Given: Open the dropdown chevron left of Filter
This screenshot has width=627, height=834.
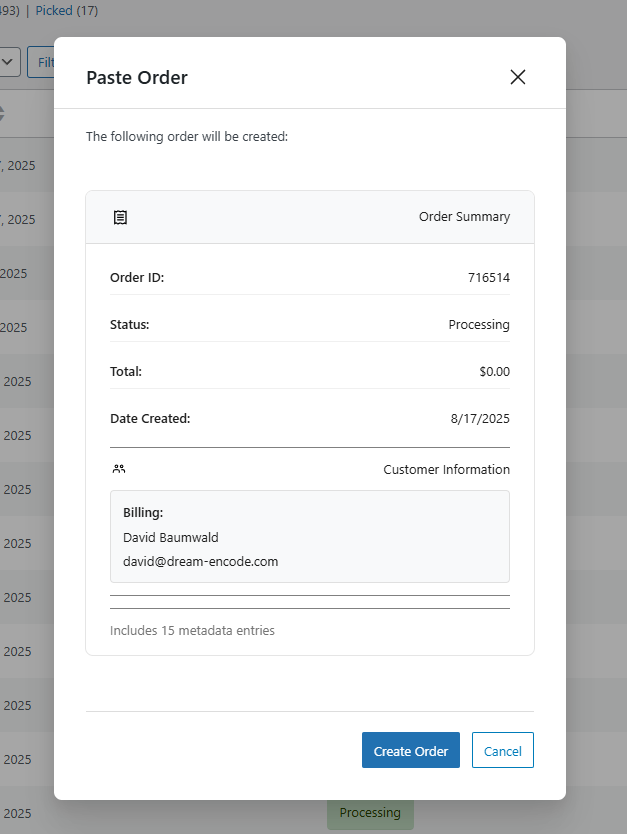Looking at the screenshot, I should [x=8, y=62].
